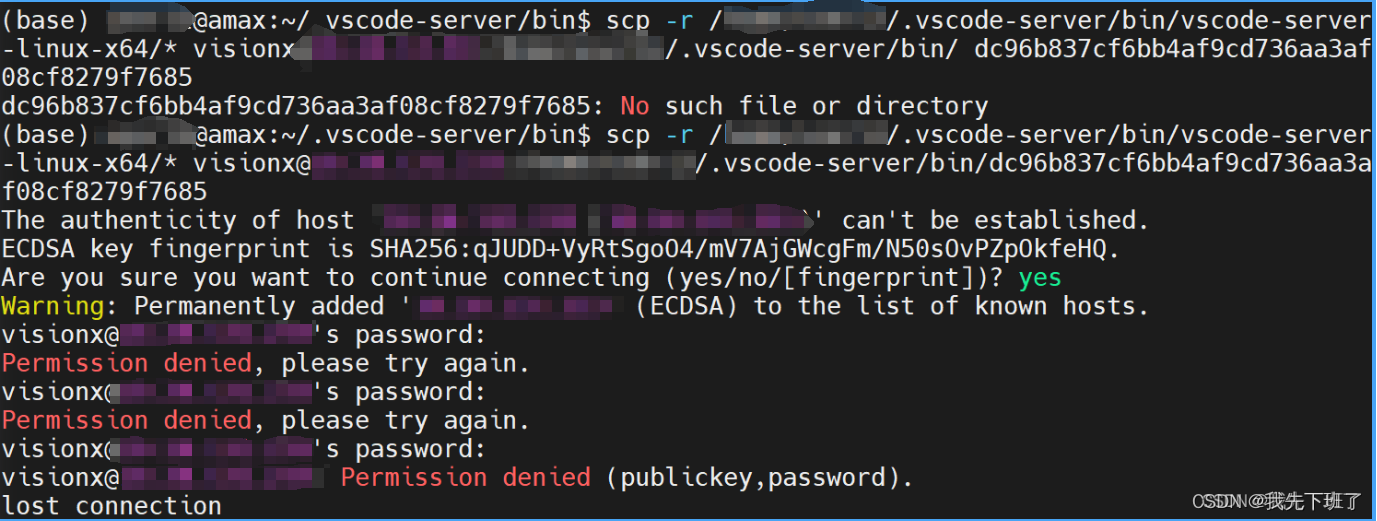Click the "Permanently added" text
Screen dimensions: 1377x521
259,306
